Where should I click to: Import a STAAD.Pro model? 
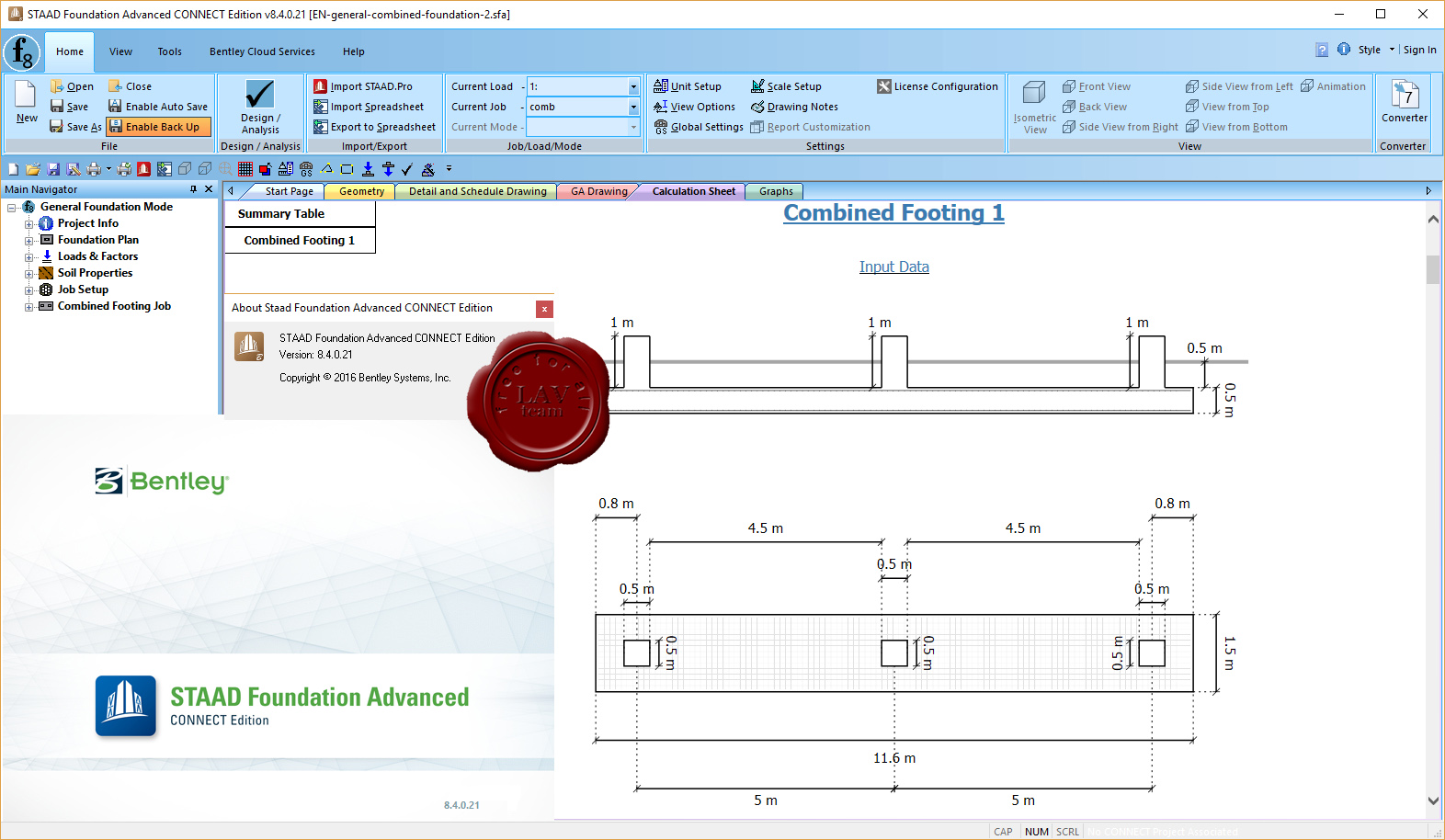[363, 86]
